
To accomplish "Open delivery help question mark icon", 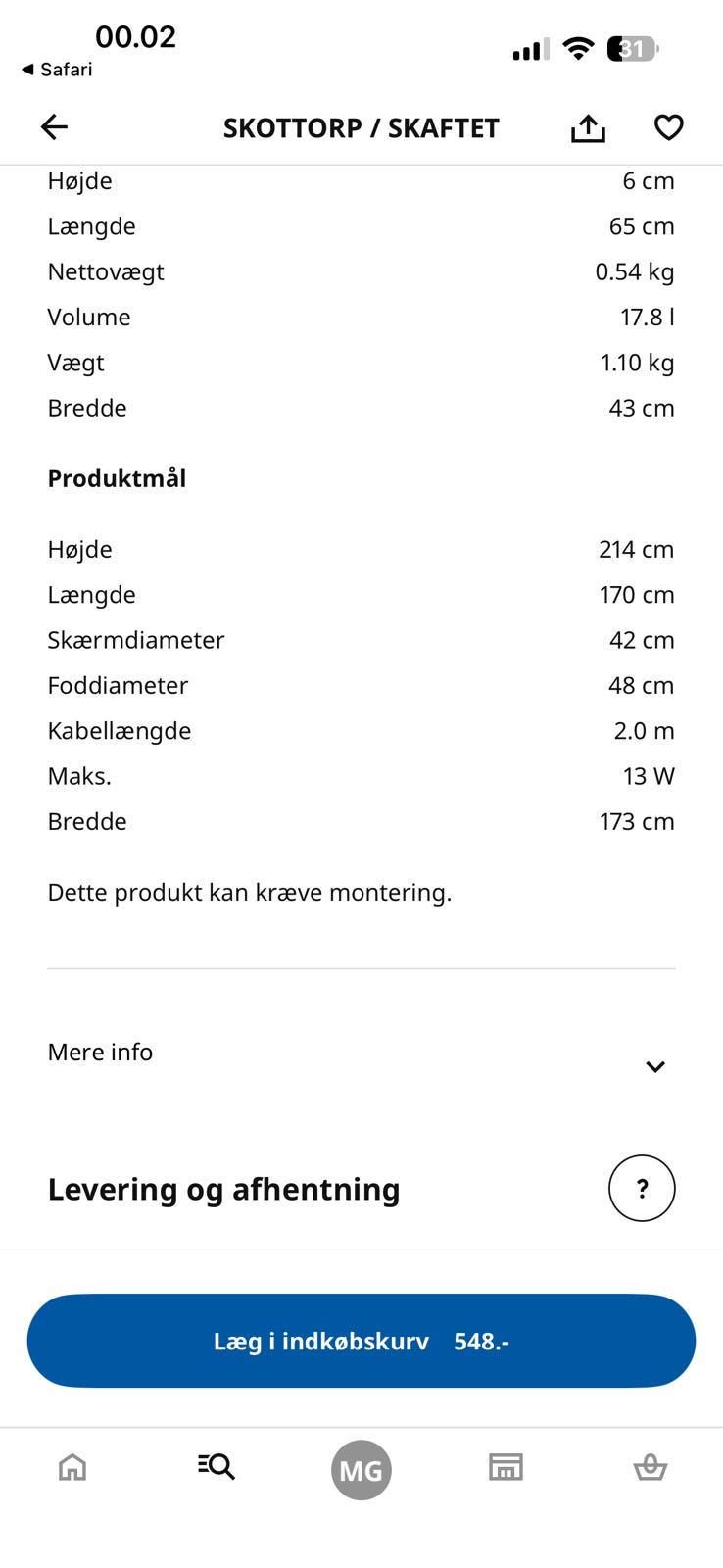I will pos(642,1188).
